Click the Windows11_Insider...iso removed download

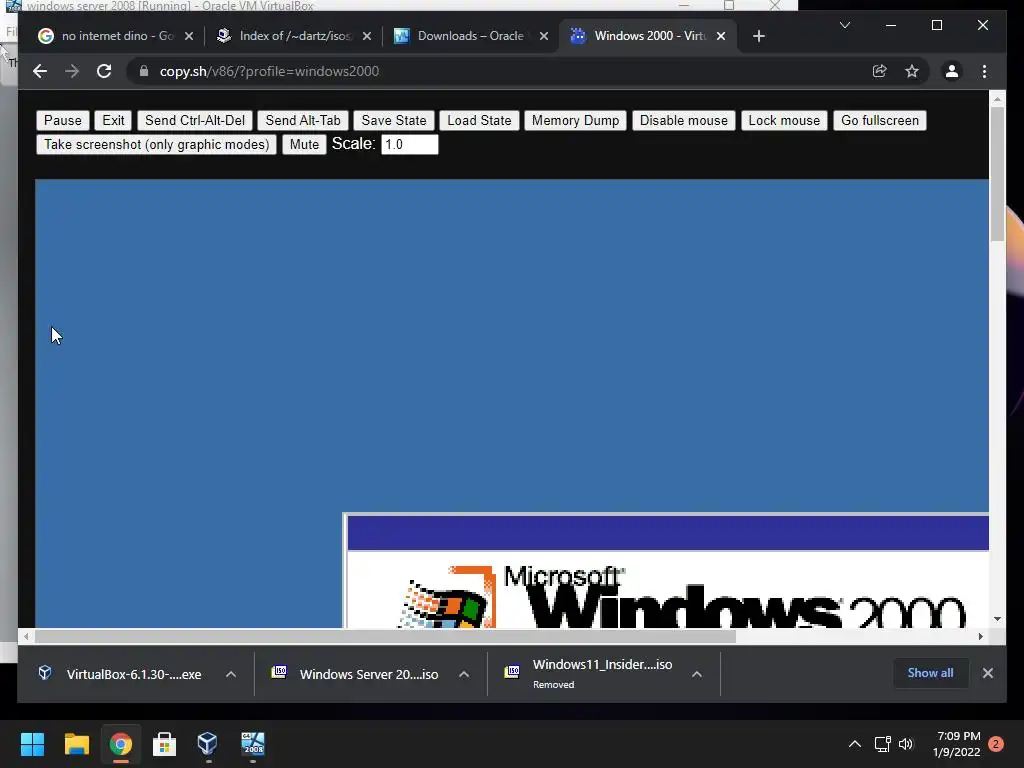pyautogui.click(x=589, y=674)
